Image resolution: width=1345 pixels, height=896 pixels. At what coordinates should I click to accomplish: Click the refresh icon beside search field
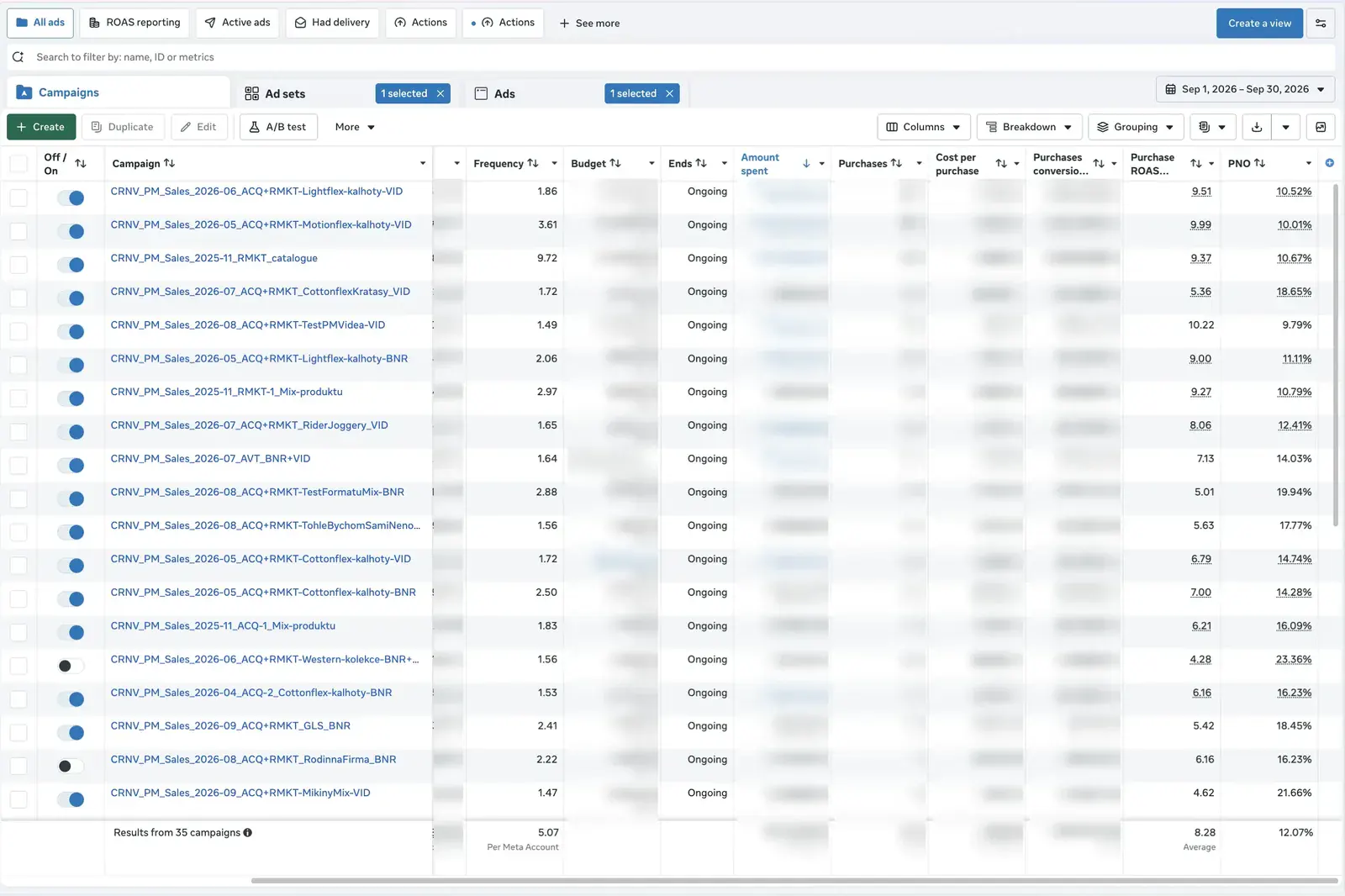(x=18, y=57)
